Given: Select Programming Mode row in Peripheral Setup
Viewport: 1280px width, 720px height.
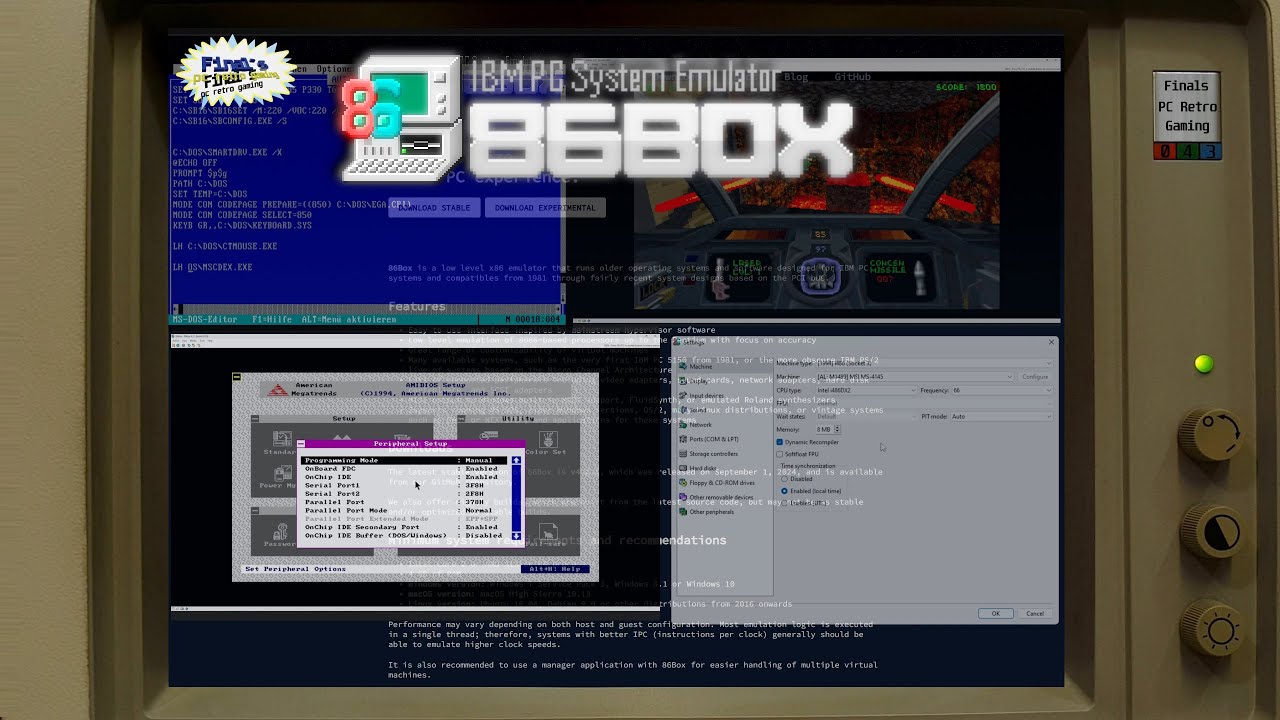Looking at the screenshot, I should pyautogui.click(x=404, y=460).
